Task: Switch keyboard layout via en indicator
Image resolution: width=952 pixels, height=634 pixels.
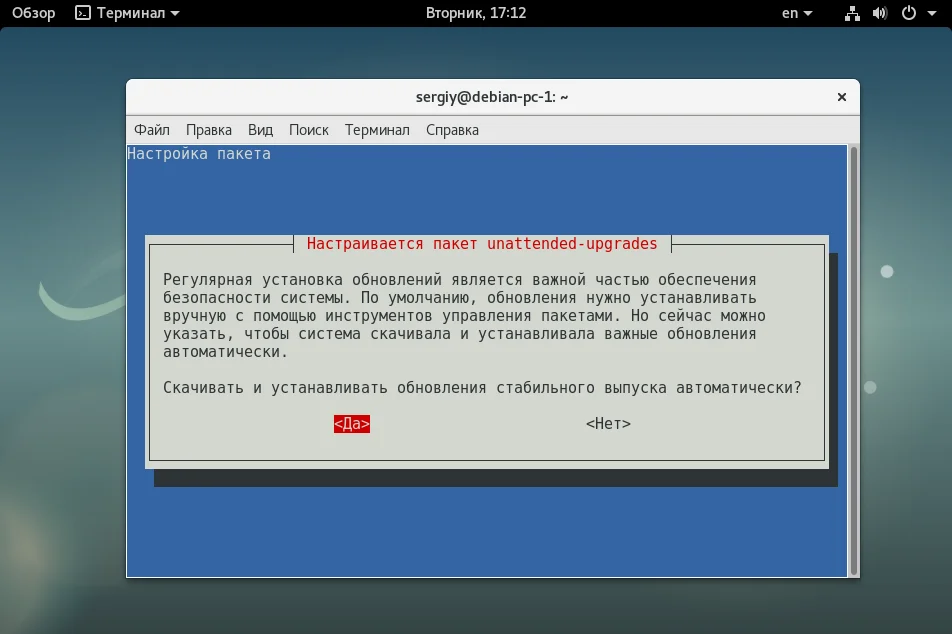Action: coord(797,13)
